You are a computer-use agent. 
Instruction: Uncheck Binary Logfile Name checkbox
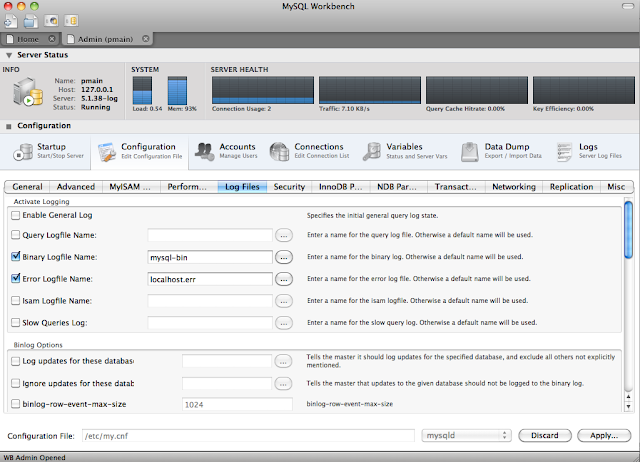16,257
